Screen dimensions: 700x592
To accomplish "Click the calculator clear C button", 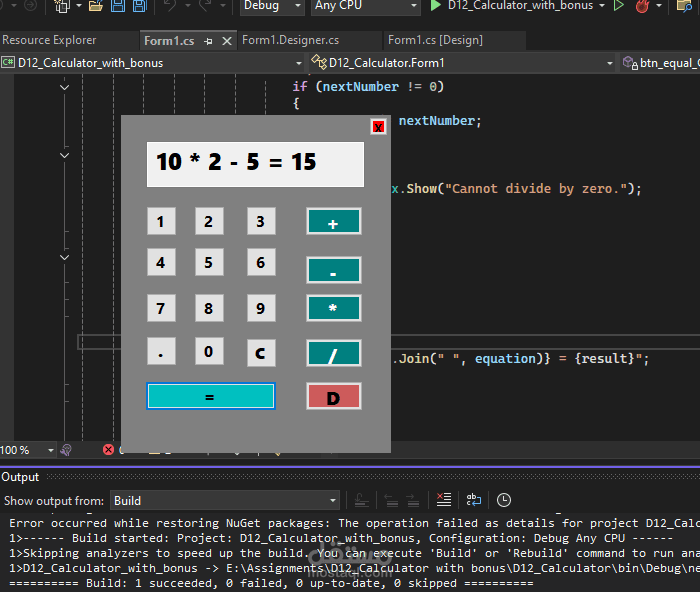I will (x=261, y=353).
